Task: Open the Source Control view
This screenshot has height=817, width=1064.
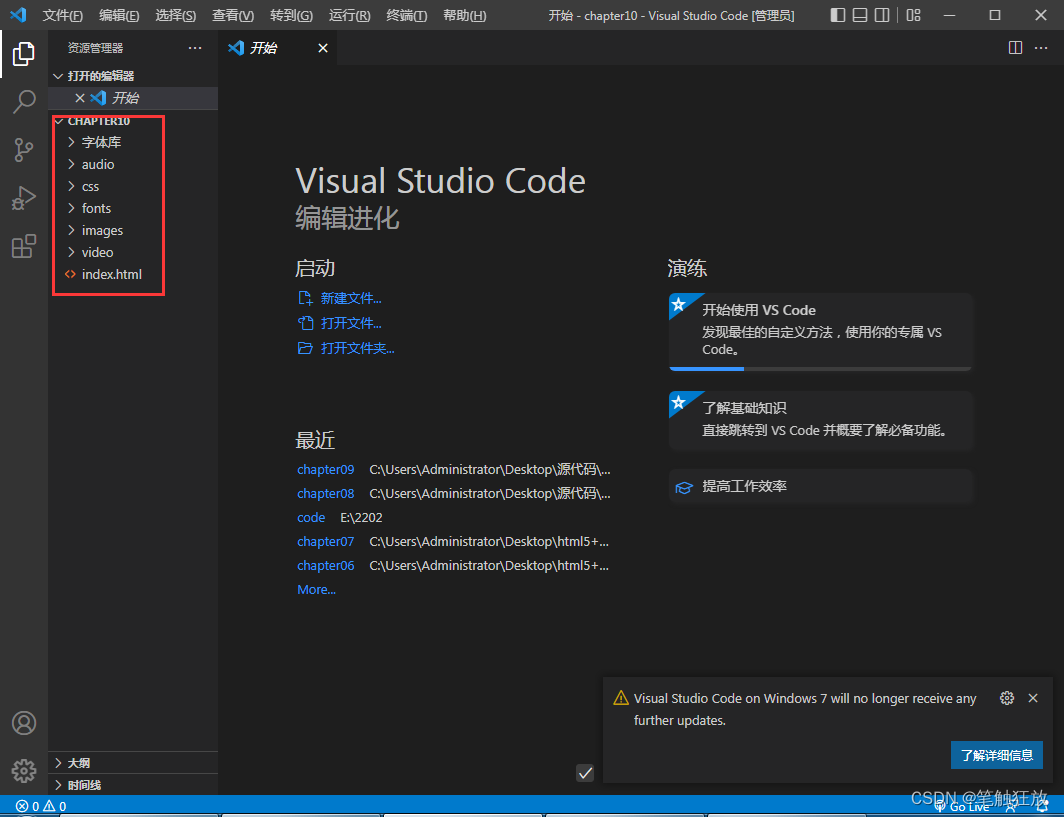Action: (x=24, y=150)
